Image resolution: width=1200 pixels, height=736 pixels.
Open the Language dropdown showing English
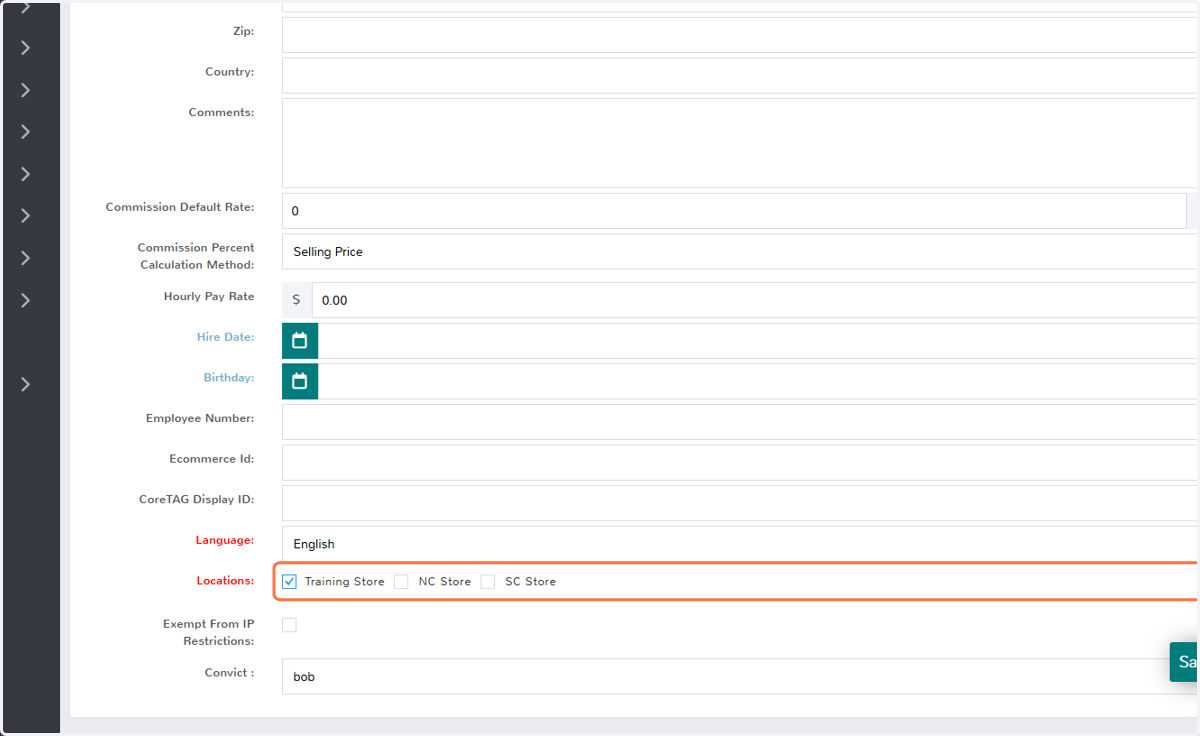click(739, 544)
